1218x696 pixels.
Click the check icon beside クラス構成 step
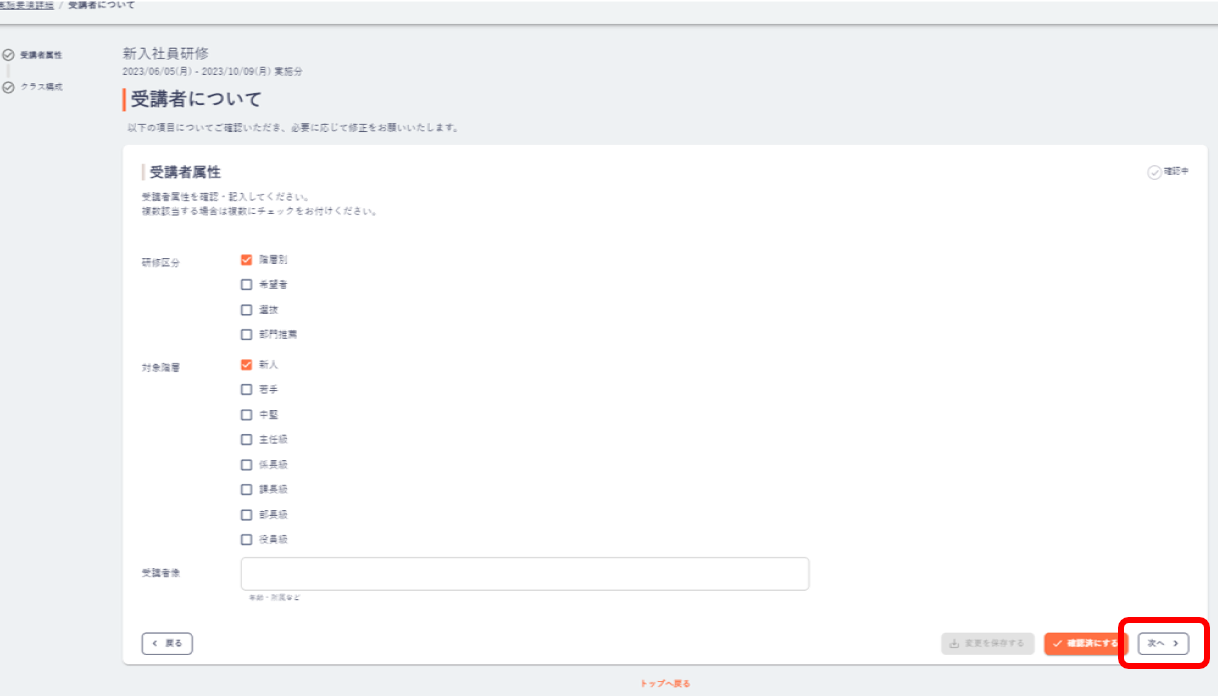9,88
